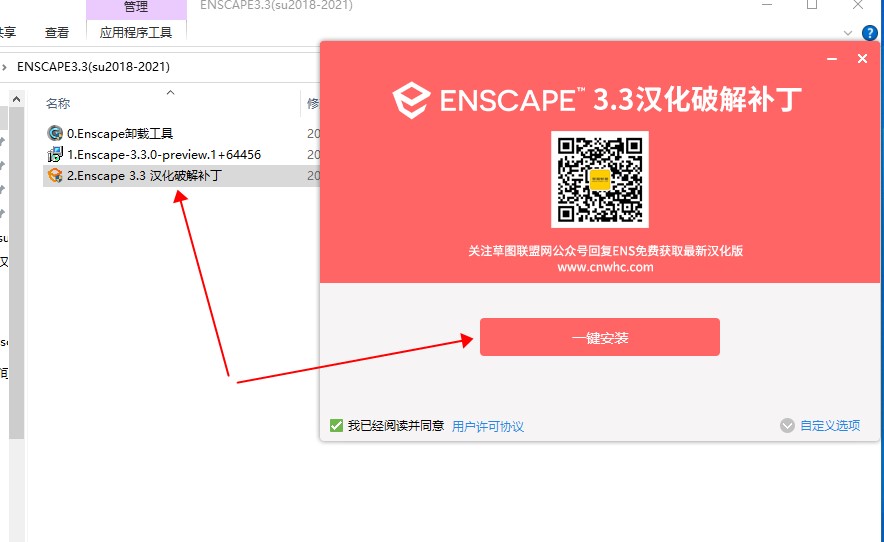Select the 0.Enscape卸载工具 file name
Viewport: 884px width, 542px height.
pyautogui.click(x=120, y=133)
